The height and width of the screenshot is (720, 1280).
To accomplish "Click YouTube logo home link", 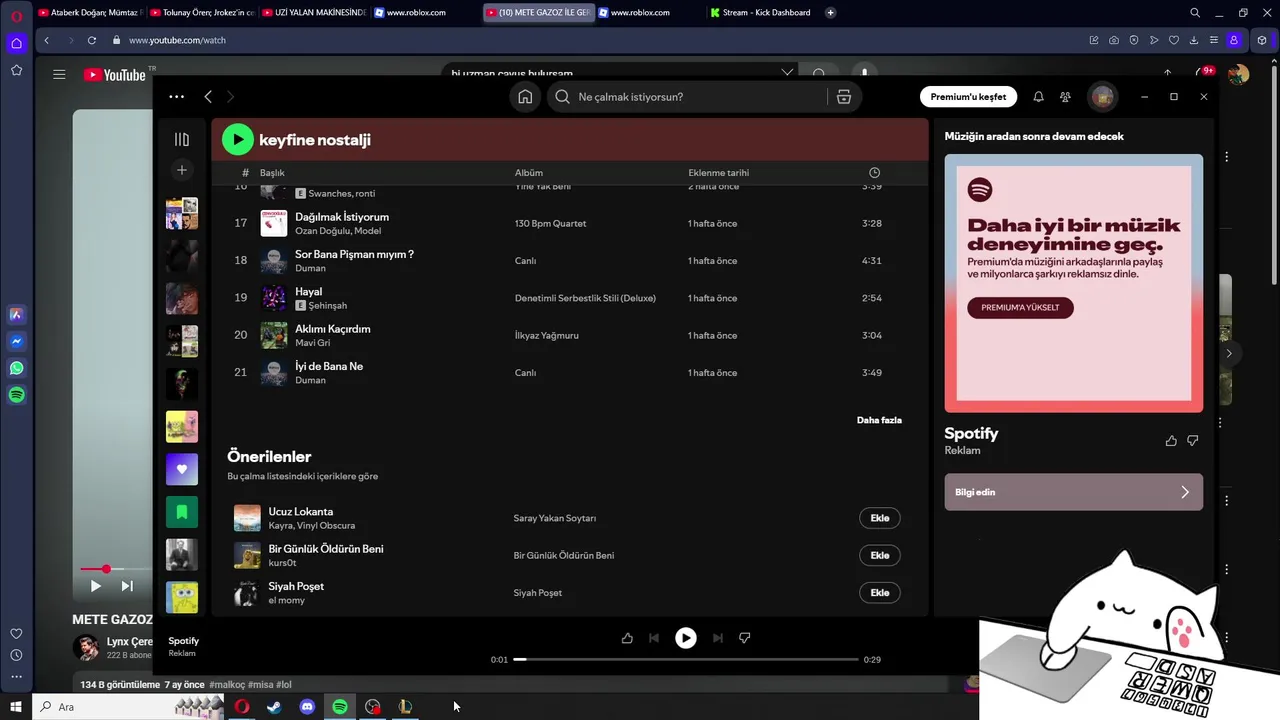I will coord(115,75).
